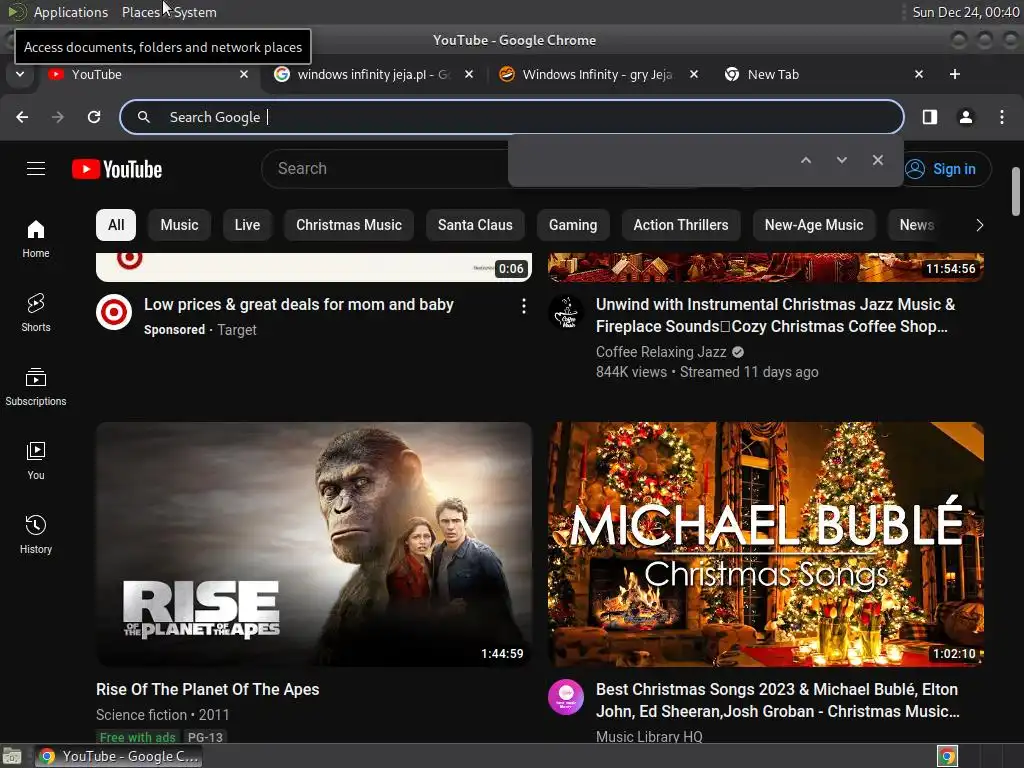1024x768 pixels.
Task: Open the Chrome profile icon
Action: (x=966, y=117)
